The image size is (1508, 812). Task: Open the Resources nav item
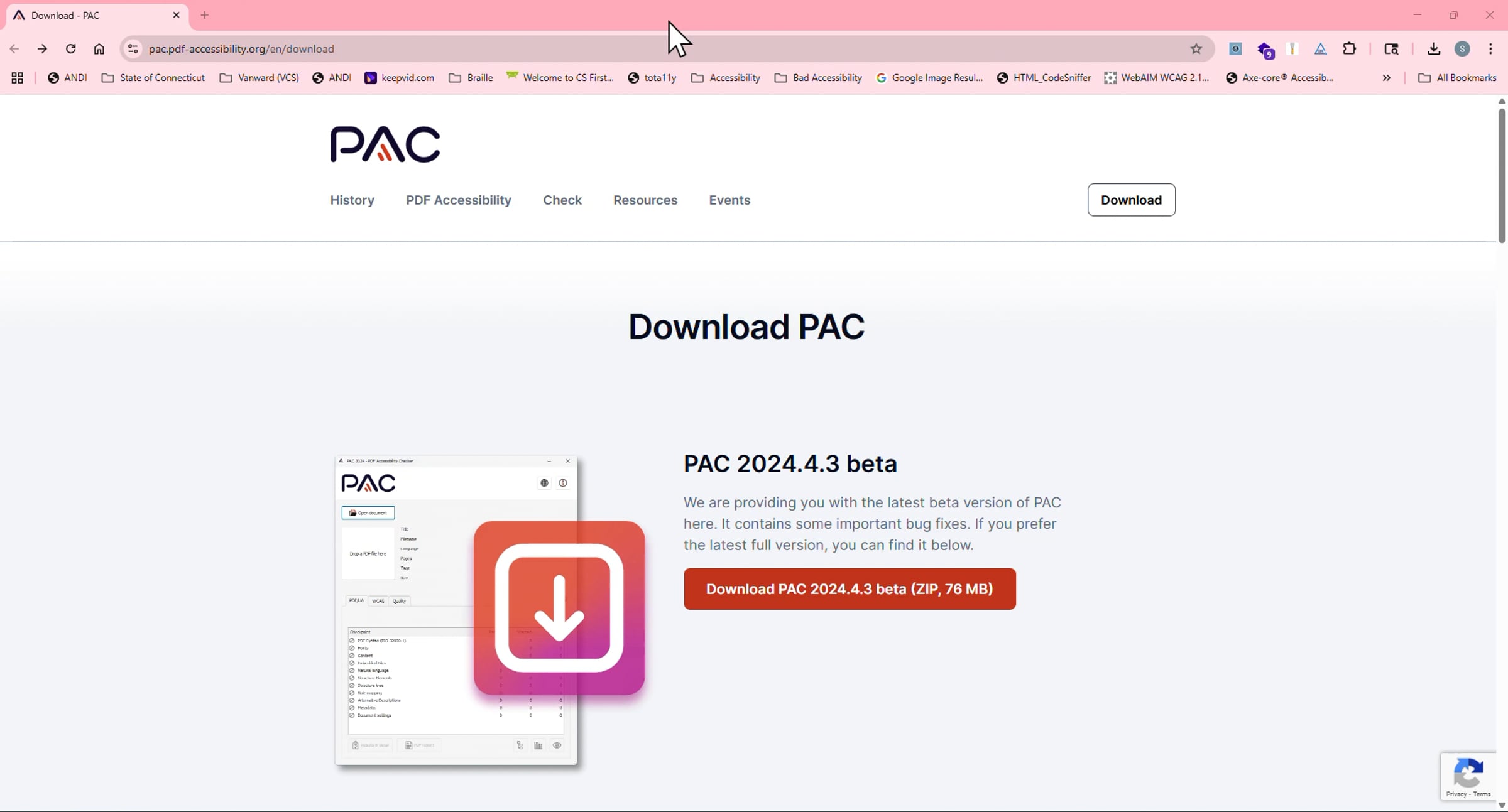645,200
